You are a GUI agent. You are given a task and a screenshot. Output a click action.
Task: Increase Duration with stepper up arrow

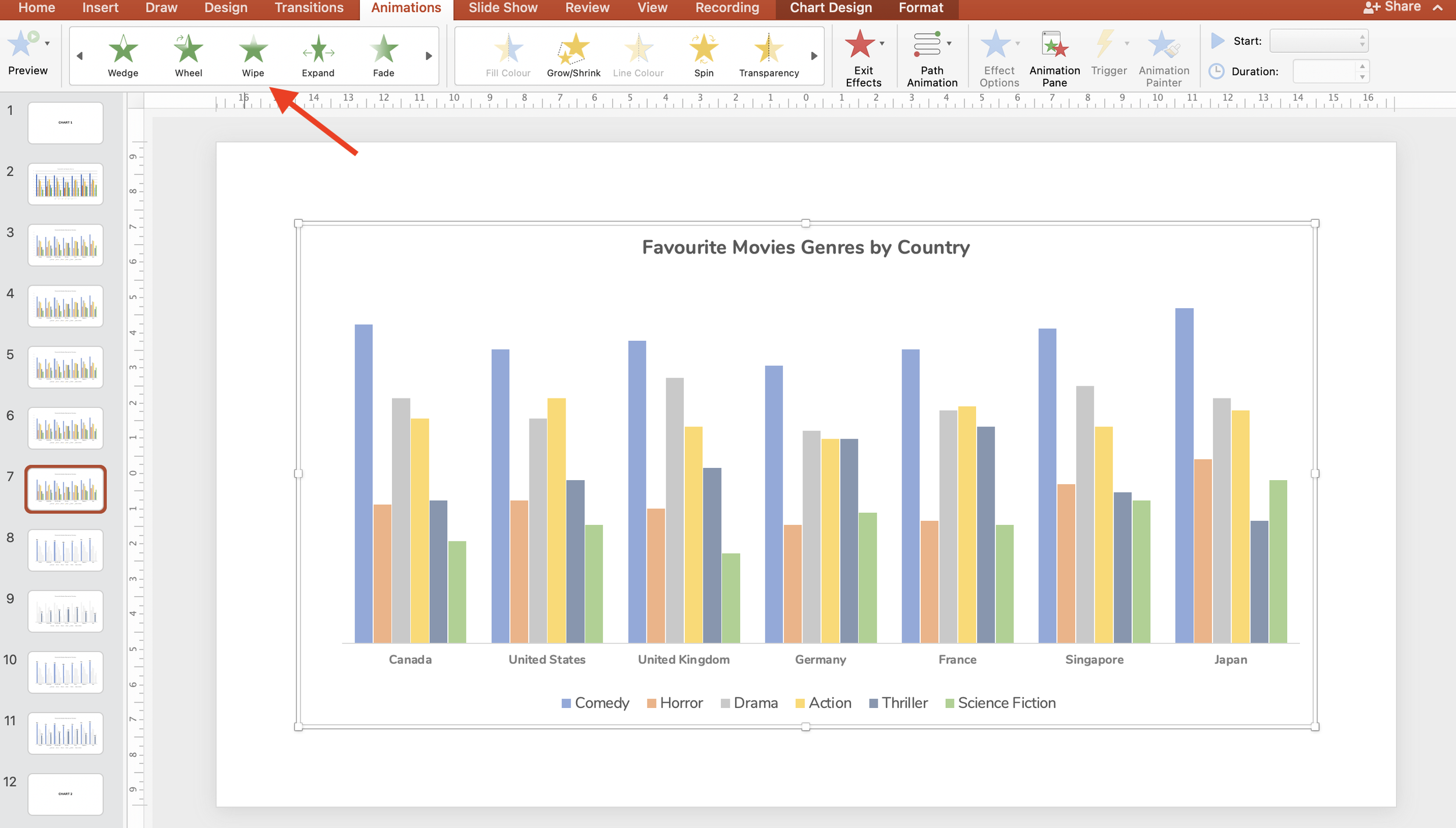pos(1362,66)
